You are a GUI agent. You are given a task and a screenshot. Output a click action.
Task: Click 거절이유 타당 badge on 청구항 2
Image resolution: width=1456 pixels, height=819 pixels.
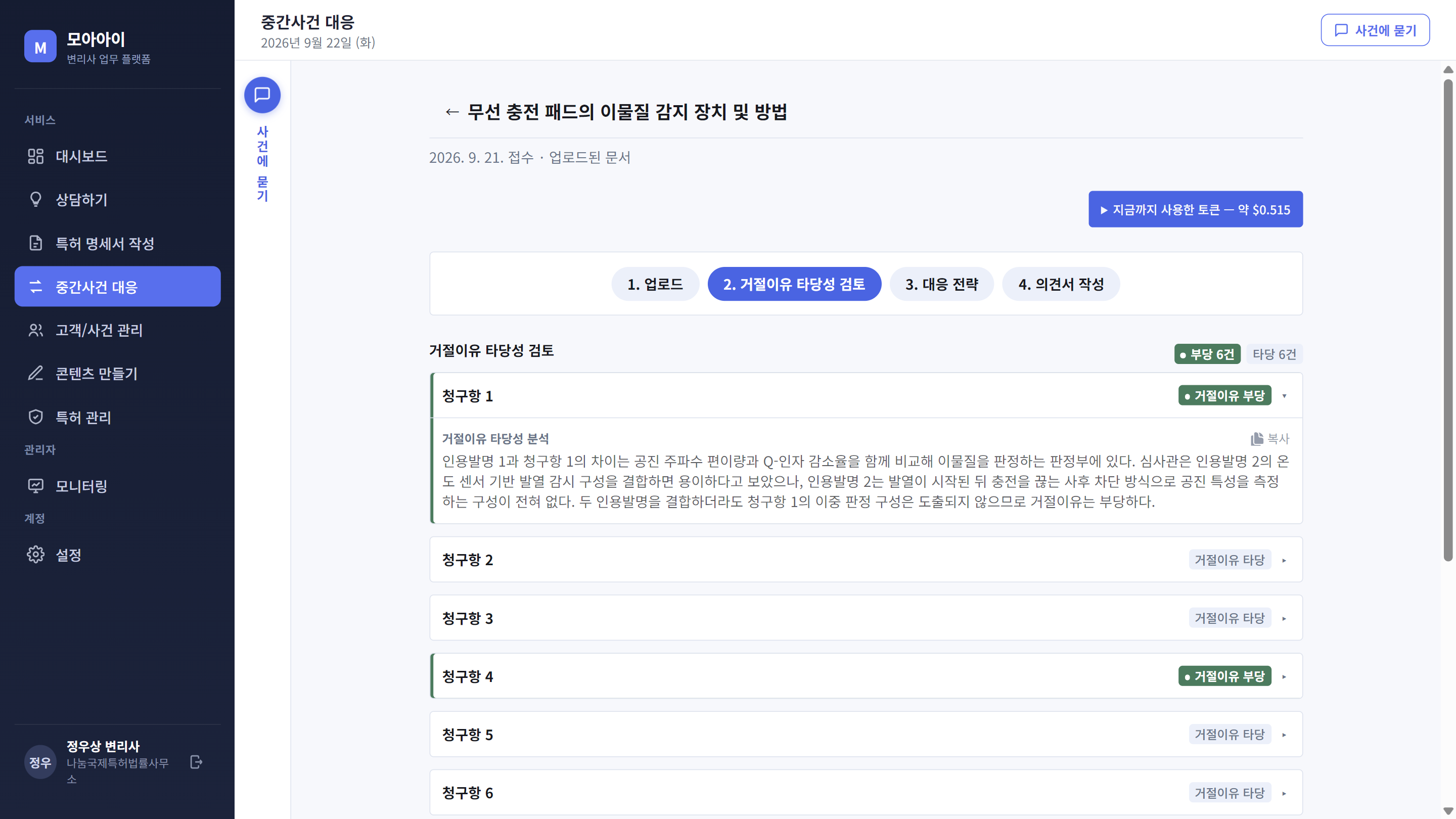click(1230, 560)
